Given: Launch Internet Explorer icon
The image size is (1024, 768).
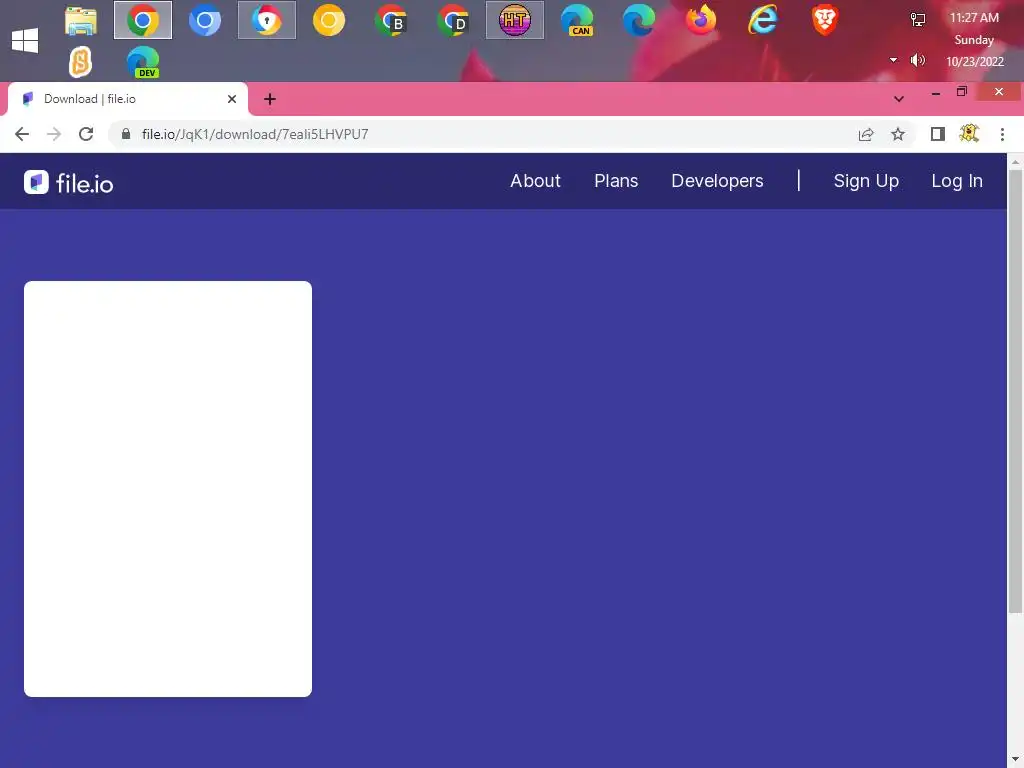Looking at the screenshot, I should coord(763,20).
